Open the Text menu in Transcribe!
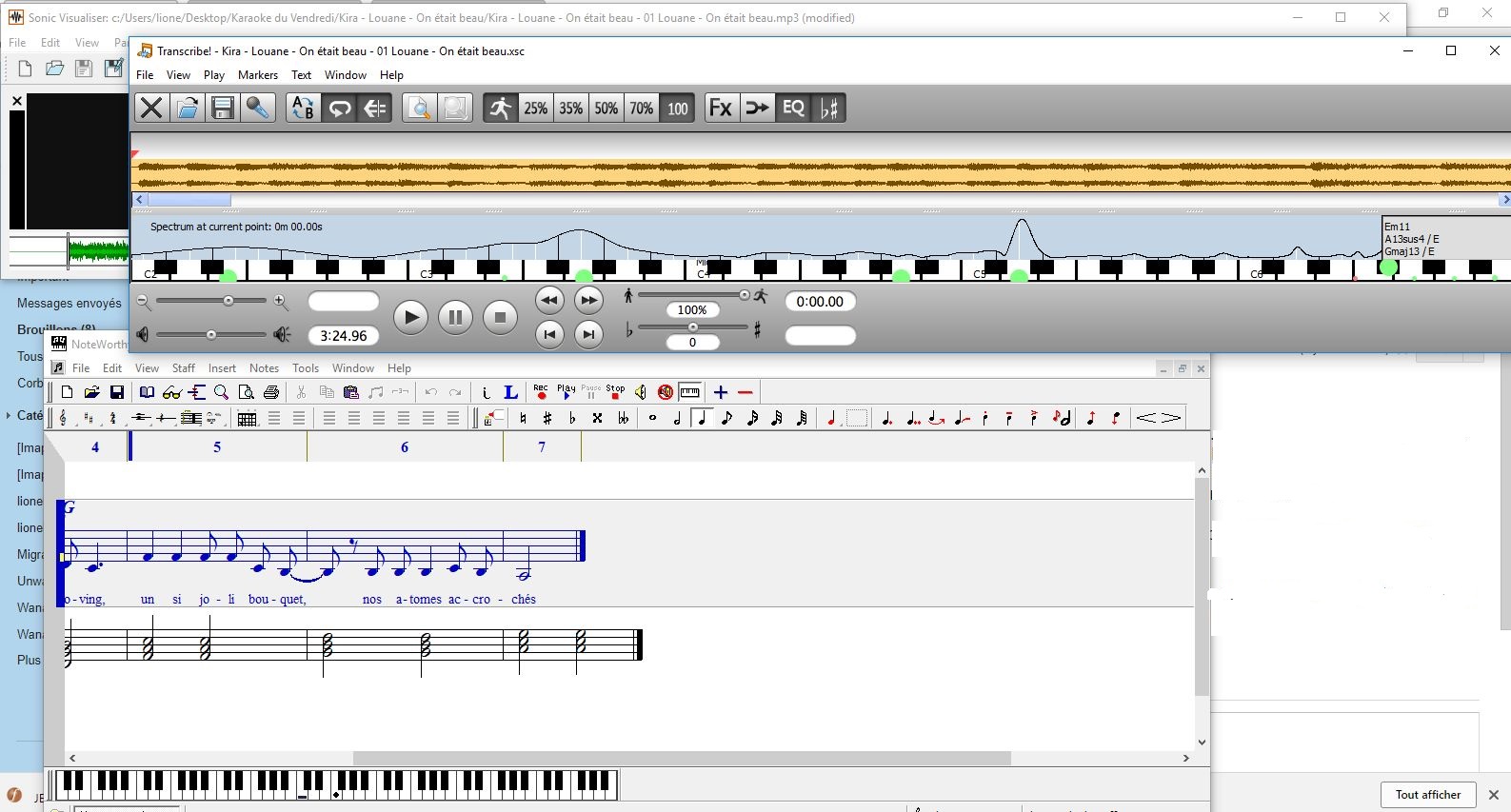Screen dimensions: 1511x812 (x=301, y=75)
